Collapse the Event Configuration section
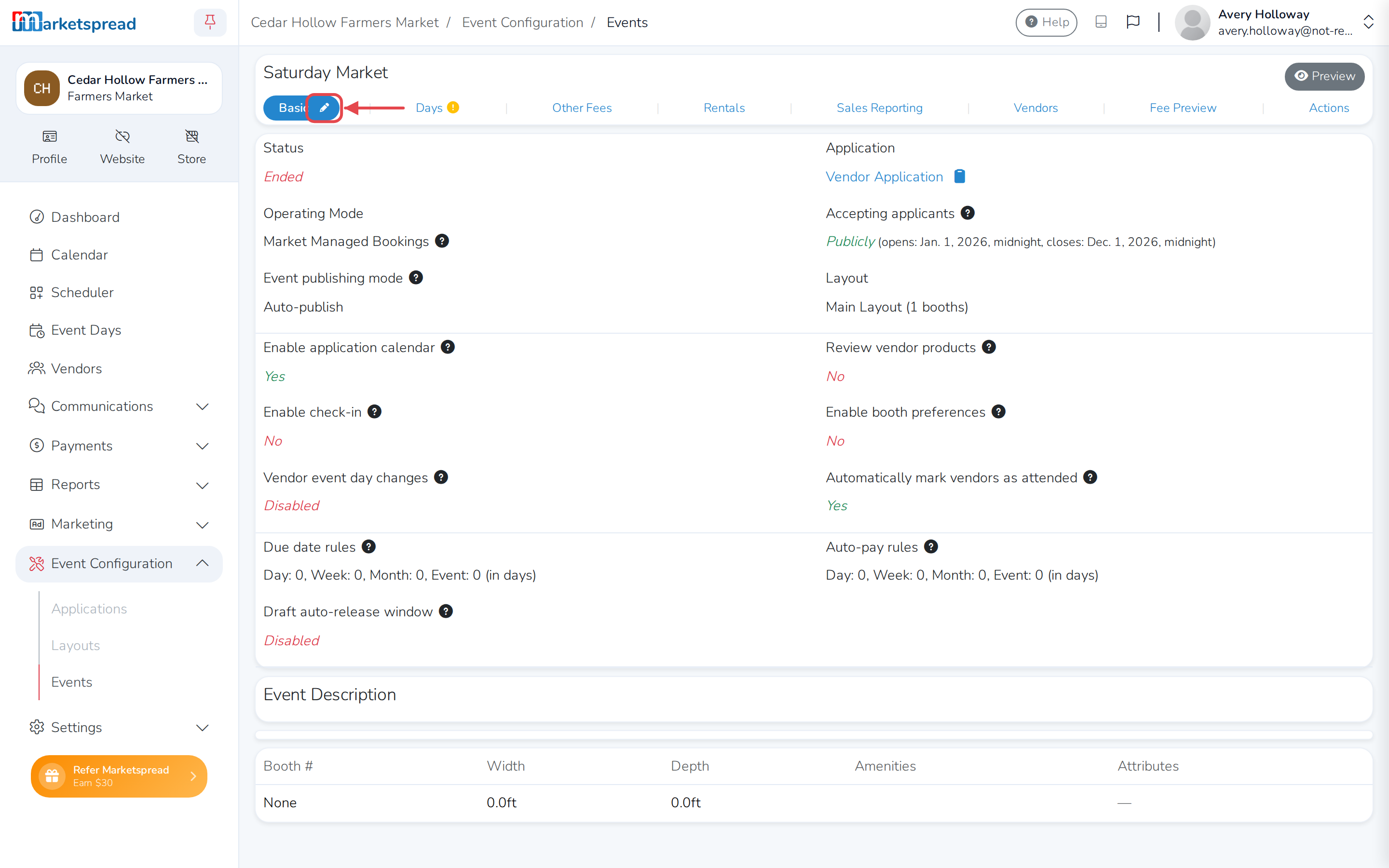The height and width of the screenshot is (868, 1389). pyautogui.click(x=202, y=563)
